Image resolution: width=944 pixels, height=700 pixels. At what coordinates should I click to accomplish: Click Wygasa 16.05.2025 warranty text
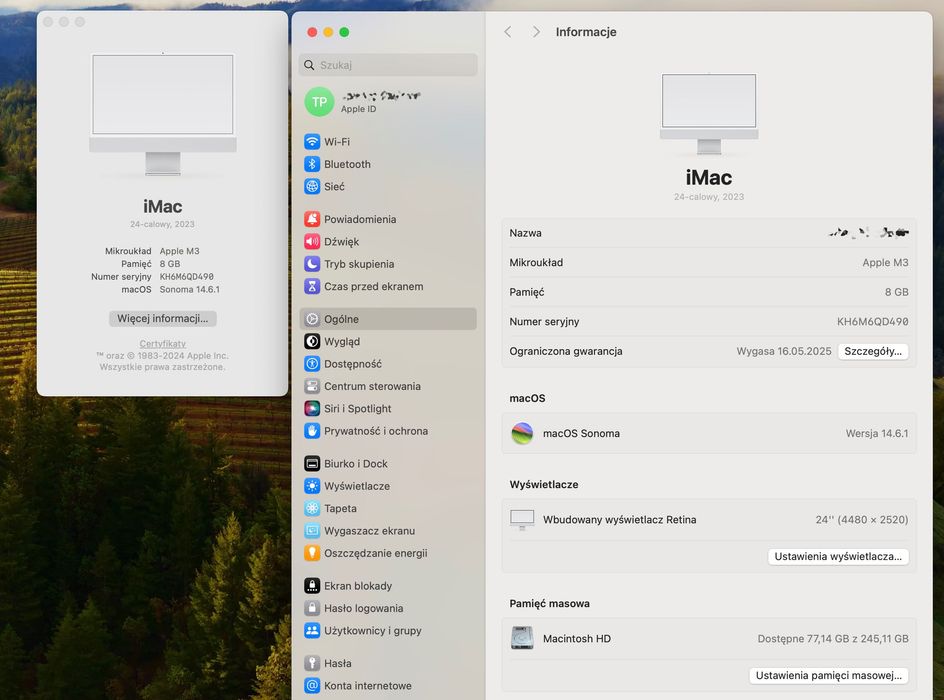click(783, 352)
